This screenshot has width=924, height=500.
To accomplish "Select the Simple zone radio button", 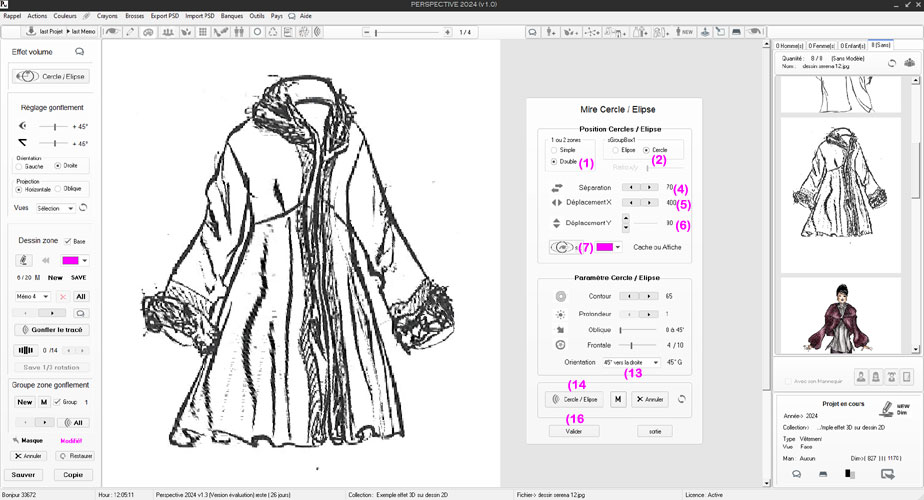I will coord(555,149).
